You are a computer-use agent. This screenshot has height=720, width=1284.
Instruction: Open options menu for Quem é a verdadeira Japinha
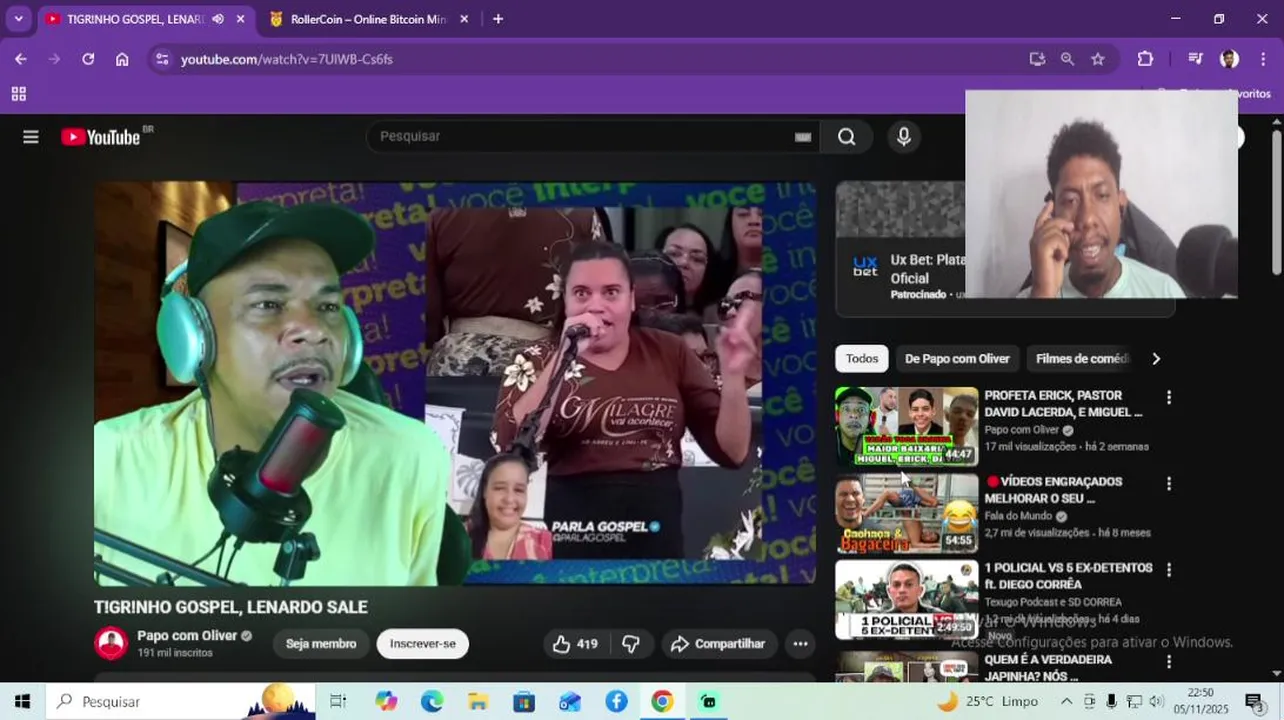coord(1168,661)
